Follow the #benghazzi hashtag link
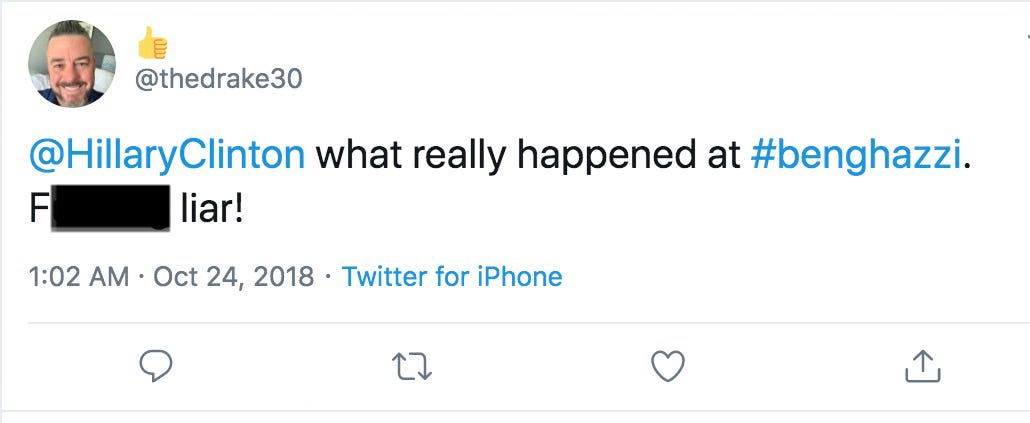 pos(857,155)
